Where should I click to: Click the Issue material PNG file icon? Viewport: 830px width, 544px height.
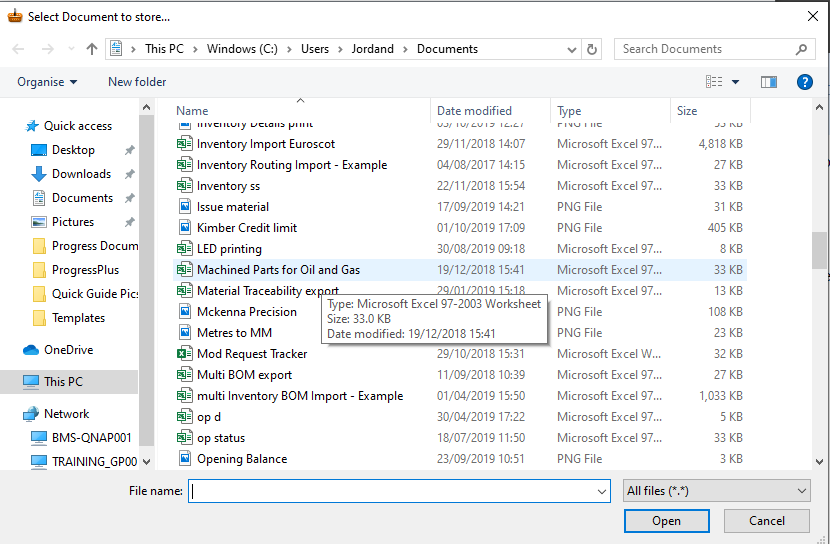click(184, 207)
